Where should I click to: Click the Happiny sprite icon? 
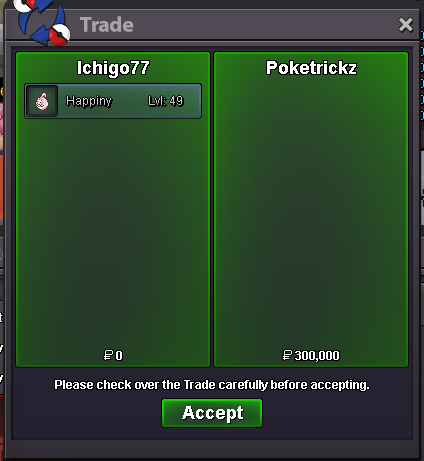coord(42,101)
